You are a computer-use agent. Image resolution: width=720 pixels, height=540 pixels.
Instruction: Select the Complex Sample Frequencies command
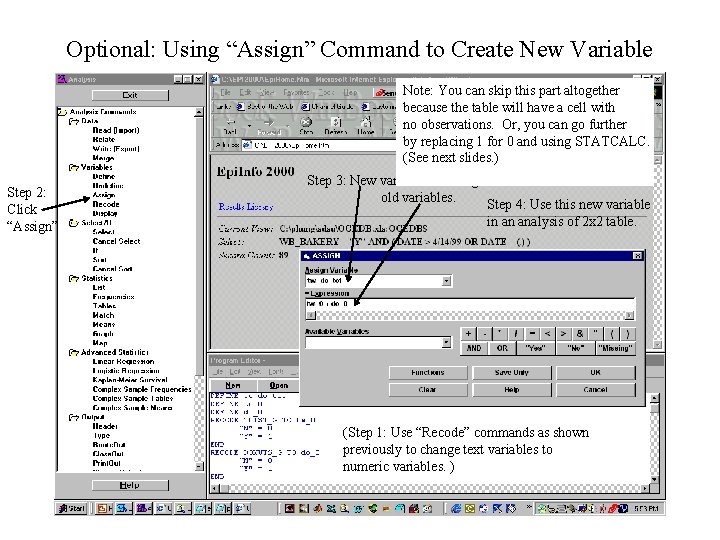[142, 389]
